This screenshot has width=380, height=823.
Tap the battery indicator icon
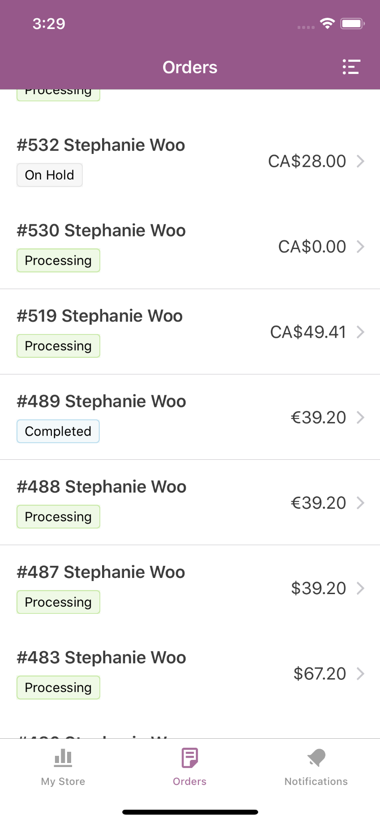(352, 24)
